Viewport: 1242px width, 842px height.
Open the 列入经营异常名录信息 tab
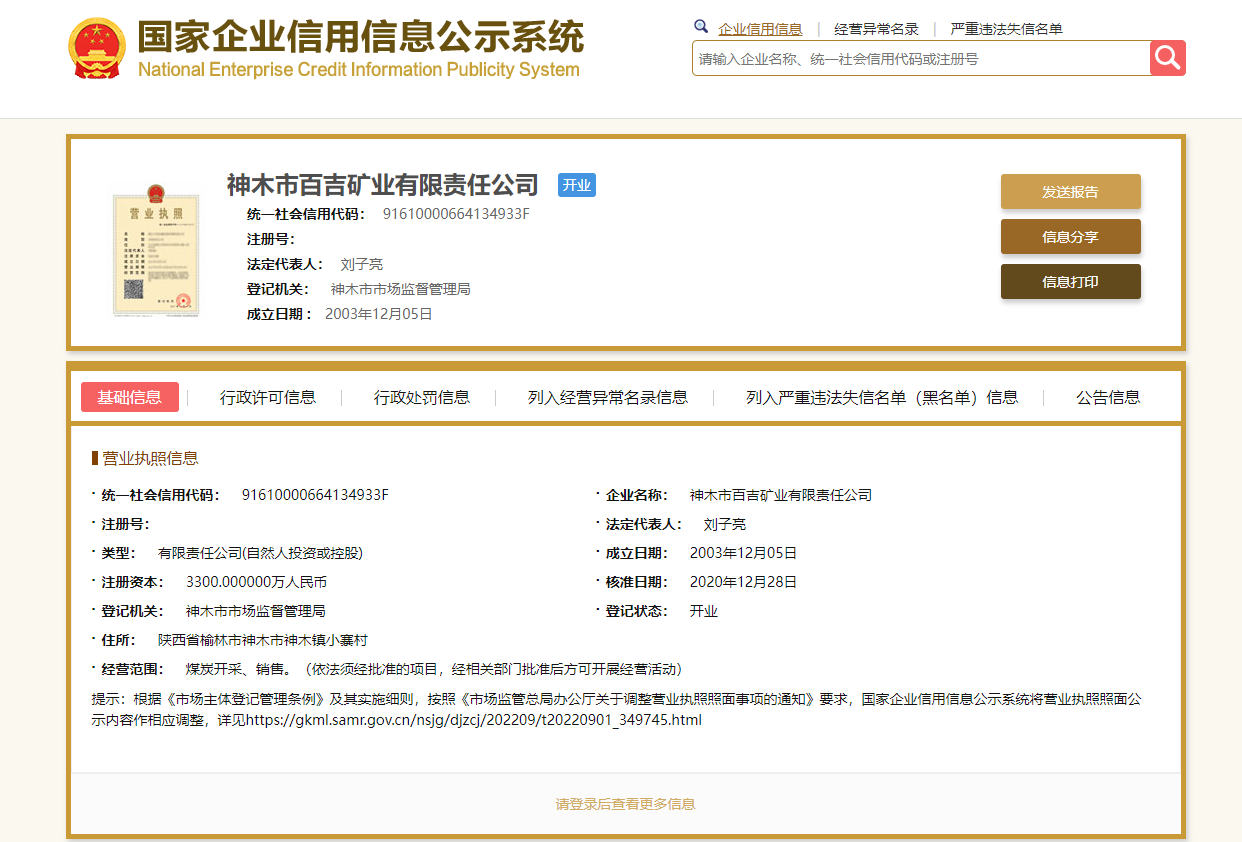point(608,397)
